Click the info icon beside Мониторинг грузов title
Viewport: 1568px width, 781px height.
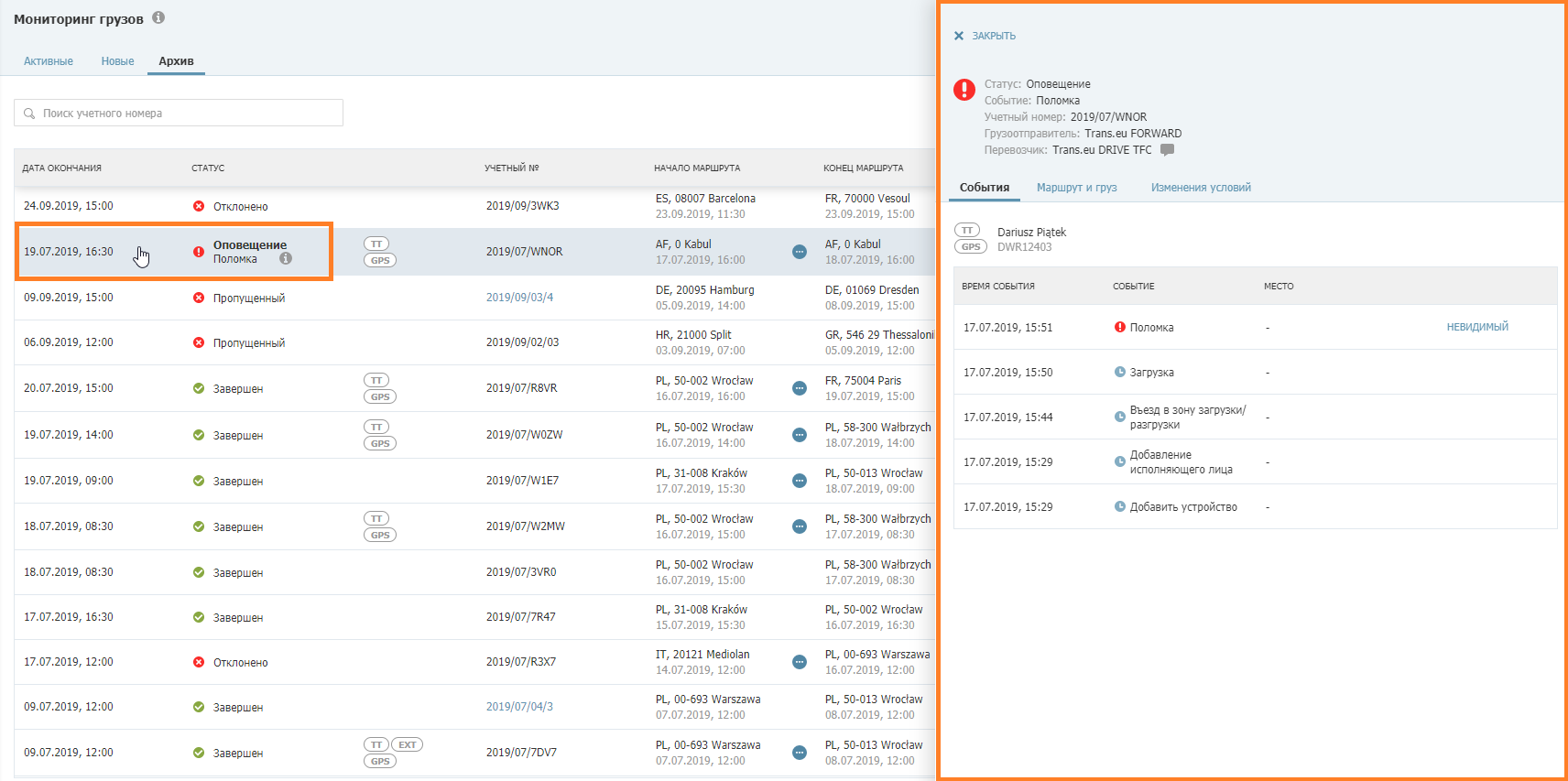[158, 17]
